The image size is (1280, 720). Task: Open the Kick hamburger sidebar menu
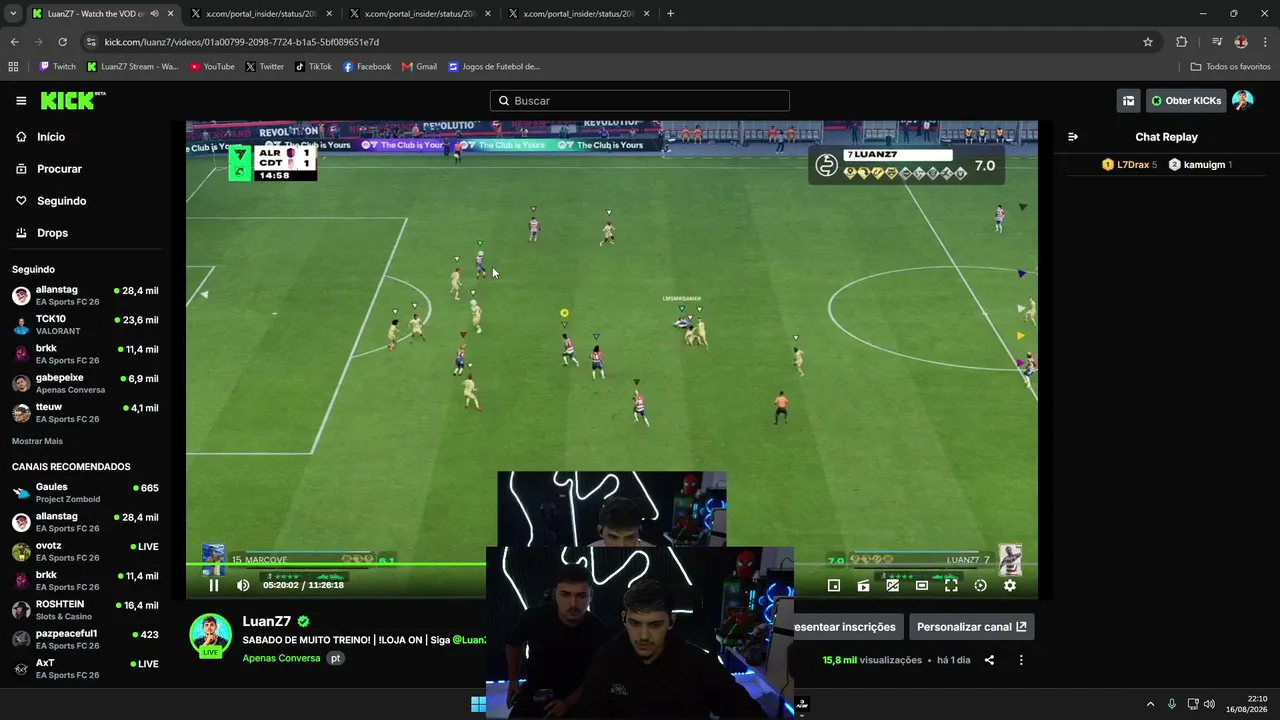[21, 100]
